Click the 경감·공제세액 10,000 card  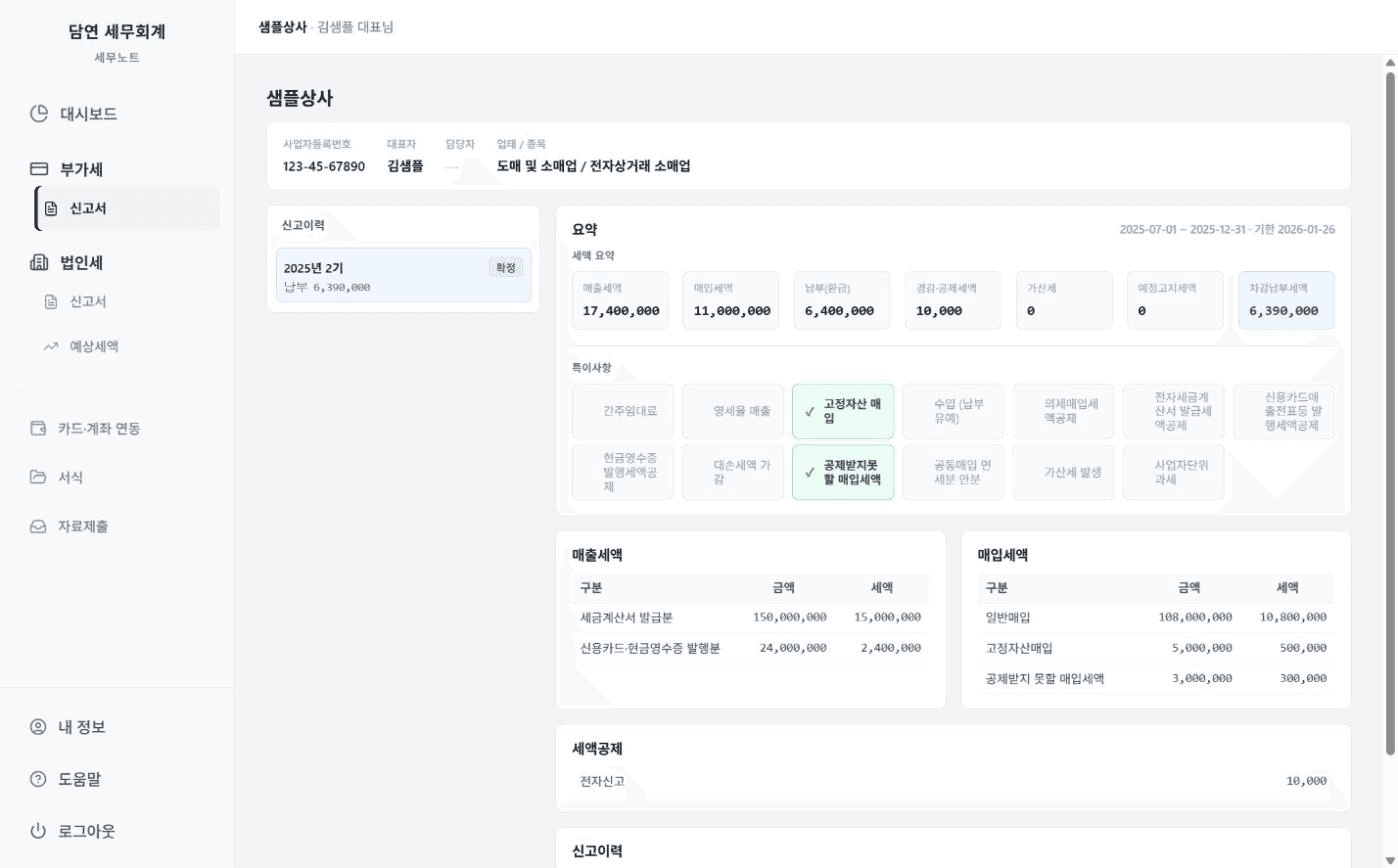(953, 300)
